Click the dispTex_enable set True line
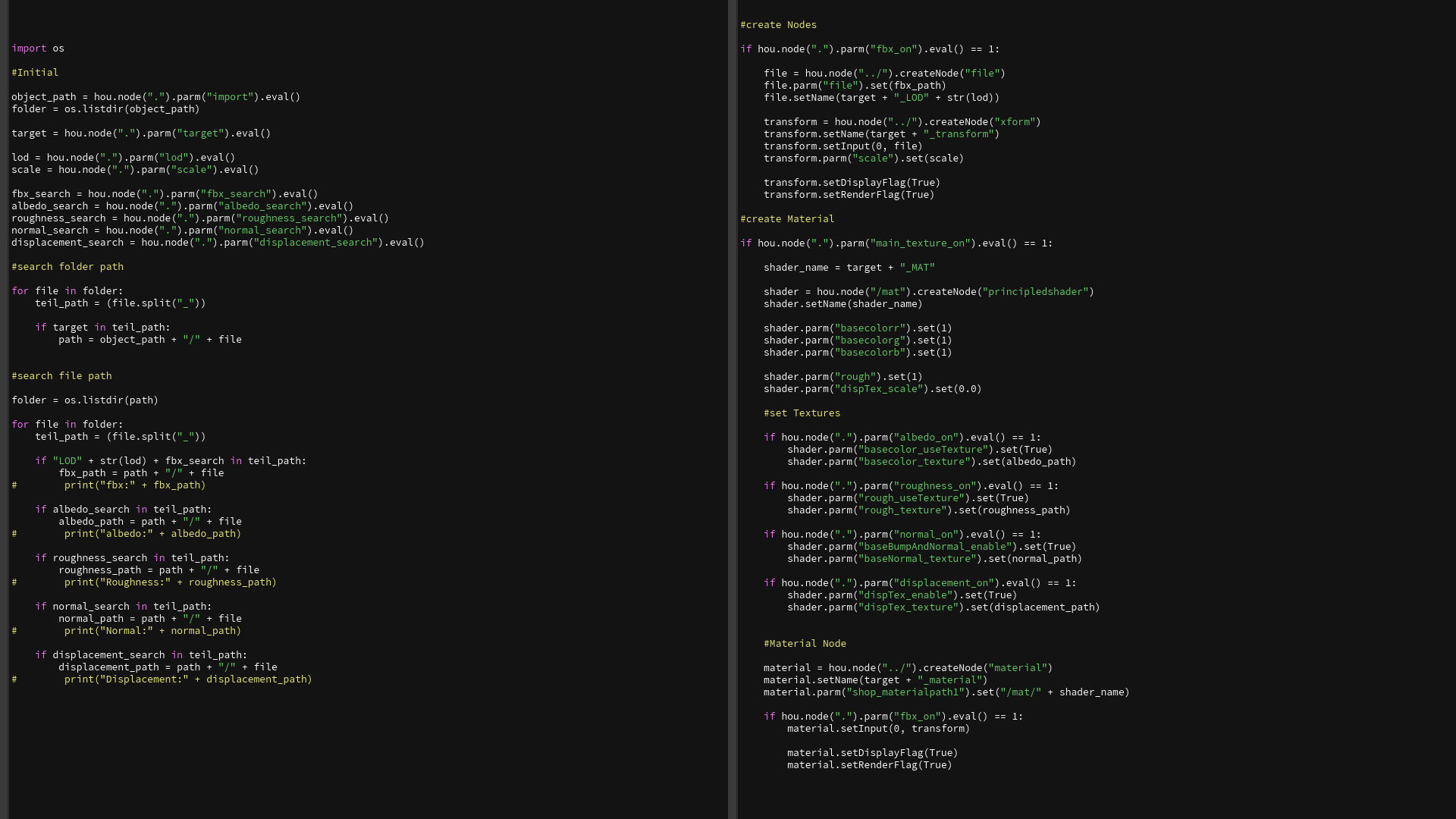 (901, 595)
